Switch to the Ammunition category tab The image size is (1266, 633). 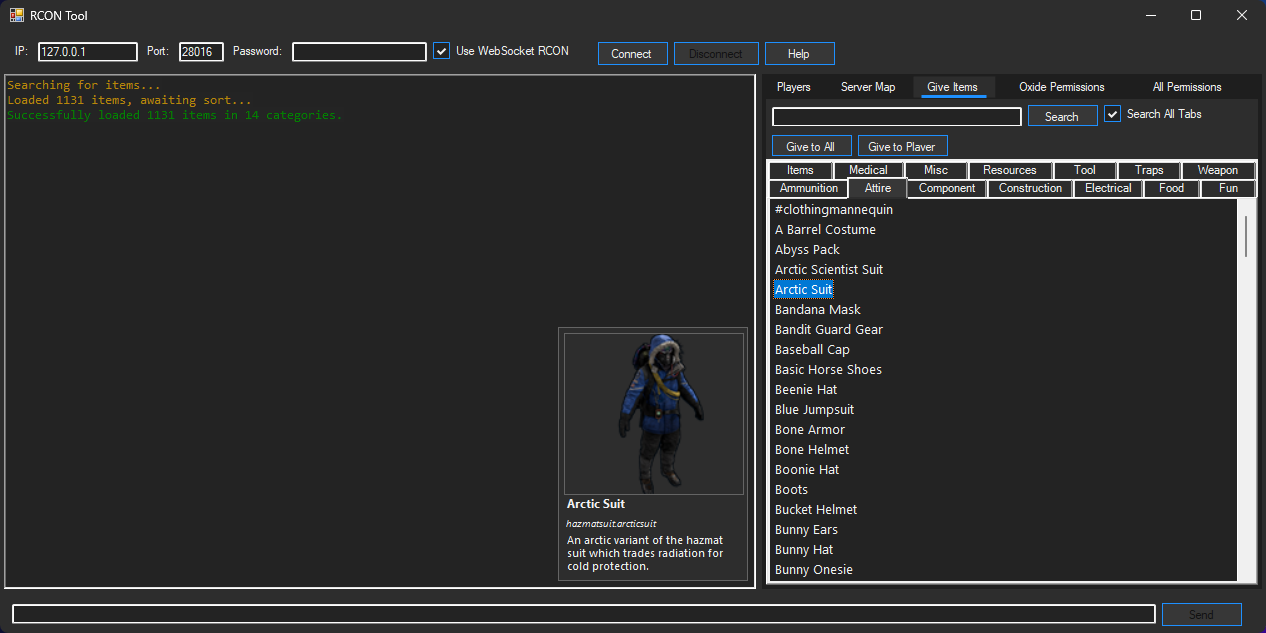808,188
